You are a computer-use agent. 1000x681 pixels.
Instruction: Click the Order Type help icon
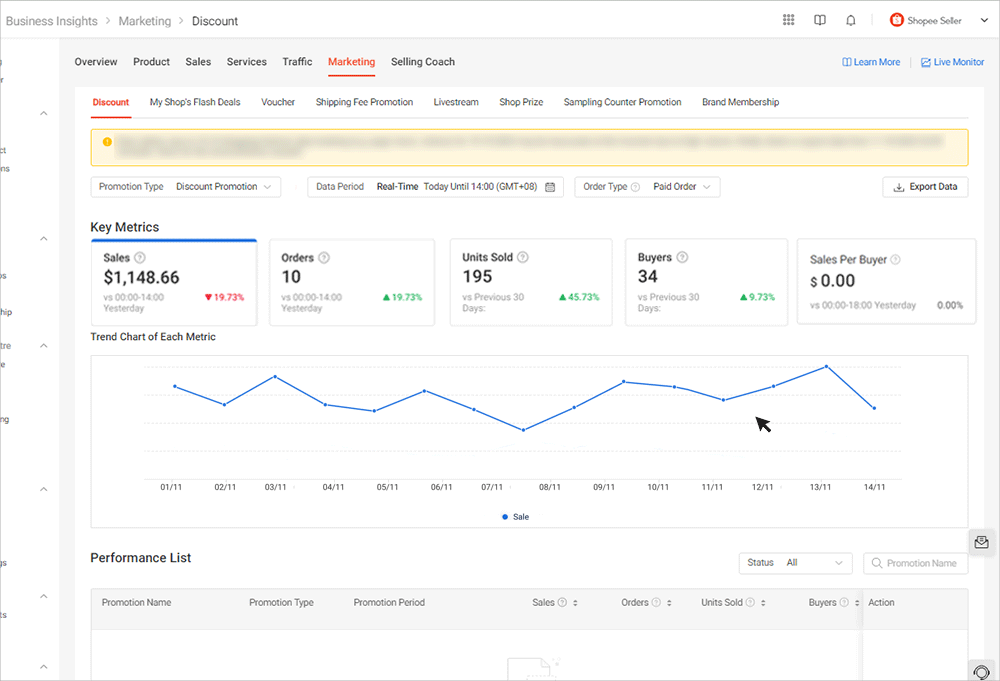[635, 187]
